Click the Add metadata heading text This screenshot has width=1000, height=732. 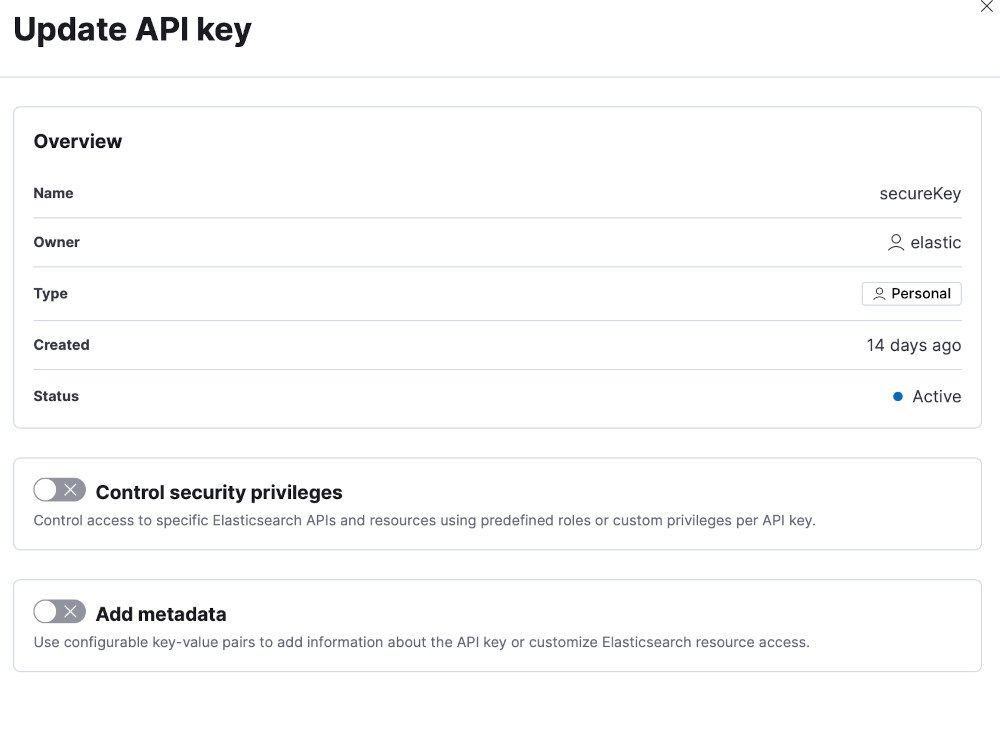pos(161,614)
